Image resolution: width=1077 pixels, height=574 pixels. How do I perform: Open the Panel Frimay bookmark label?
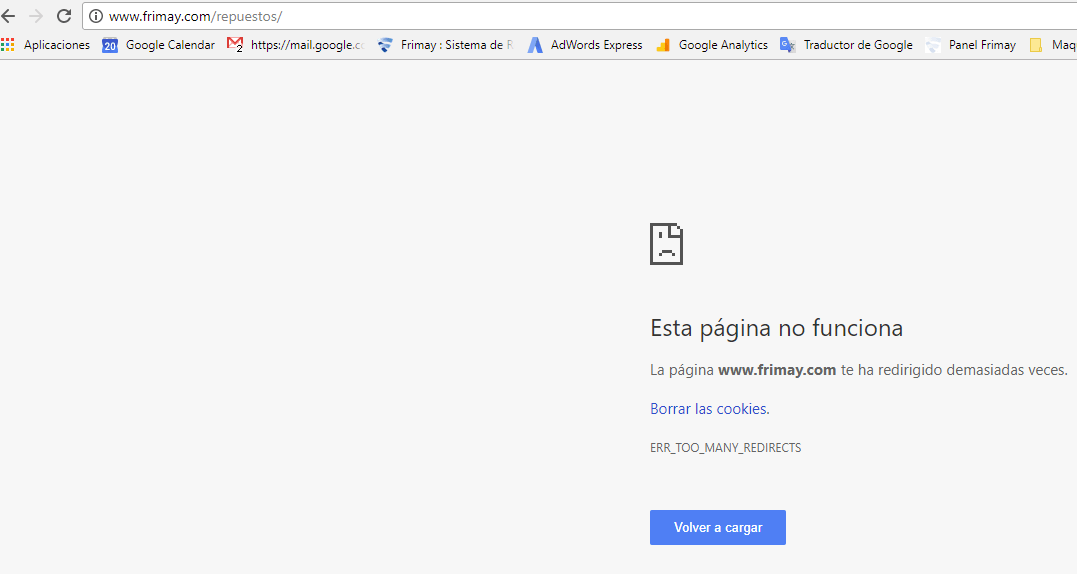[982, 45]
